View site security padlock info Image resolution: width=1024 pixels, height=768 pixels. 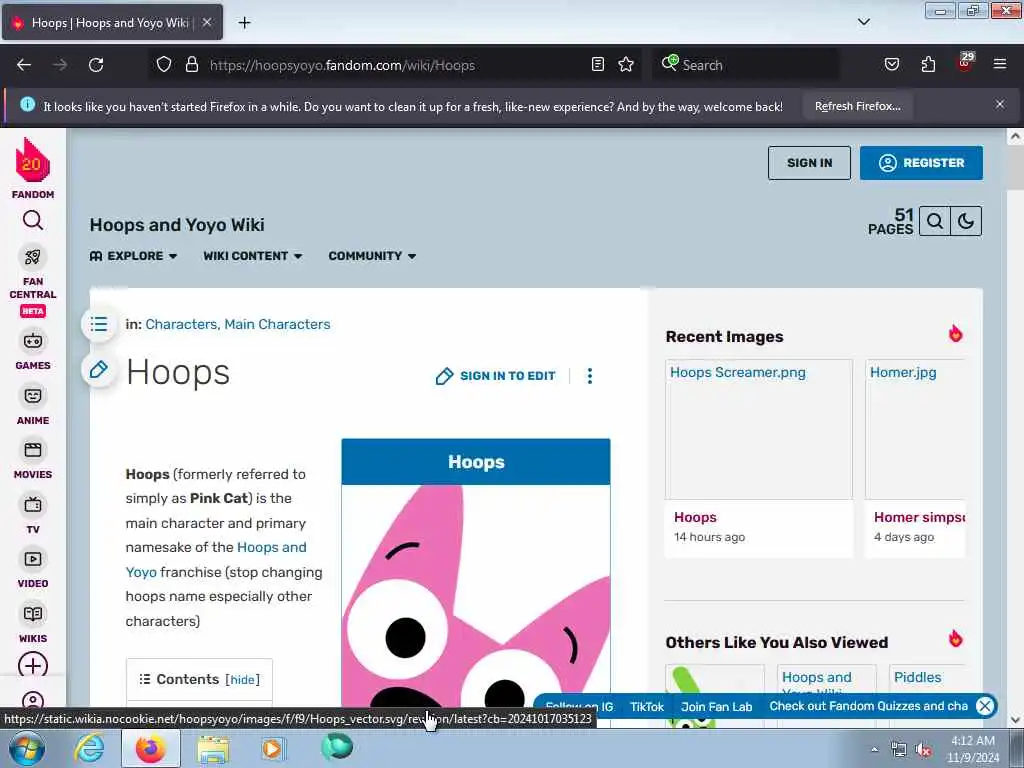[191, 65]
